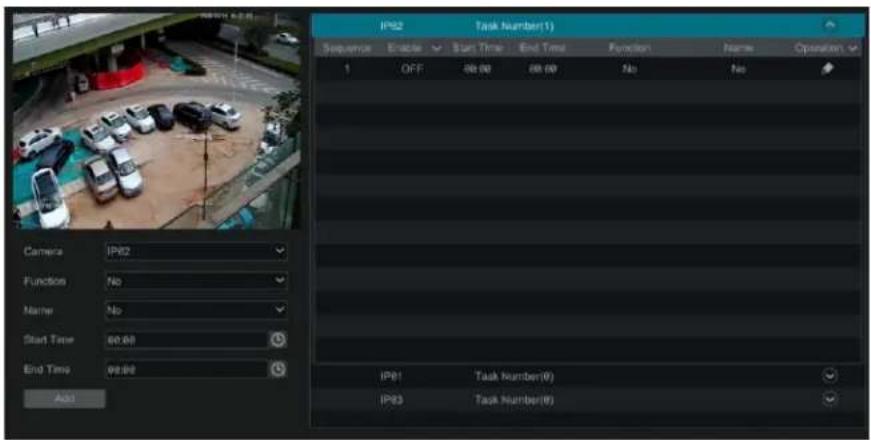This screenshot has width=871, height=440.
Task: Click the Start Time input field
Action: click(x=186, y=339)
